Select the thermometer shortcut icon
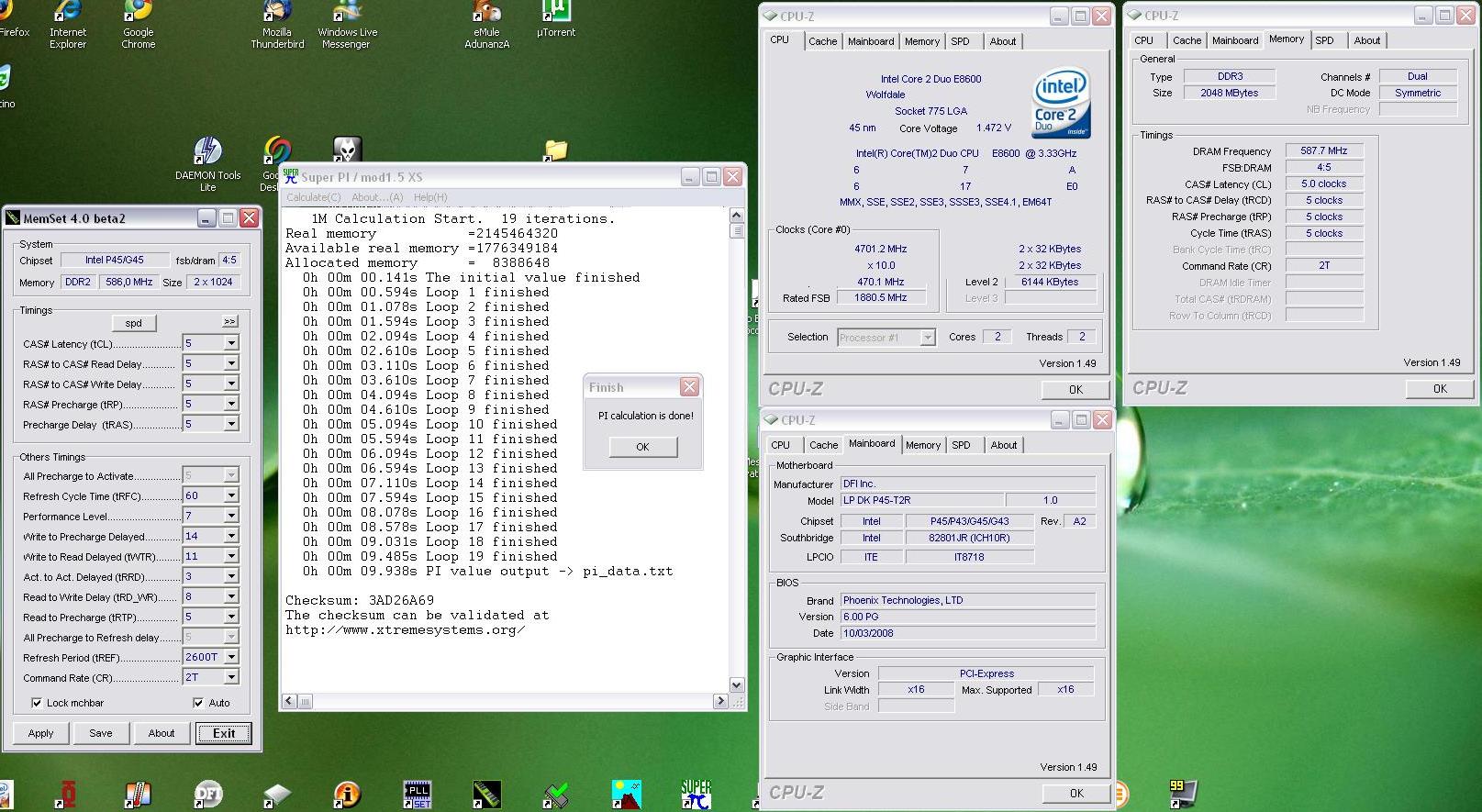 tap(138, 795)
